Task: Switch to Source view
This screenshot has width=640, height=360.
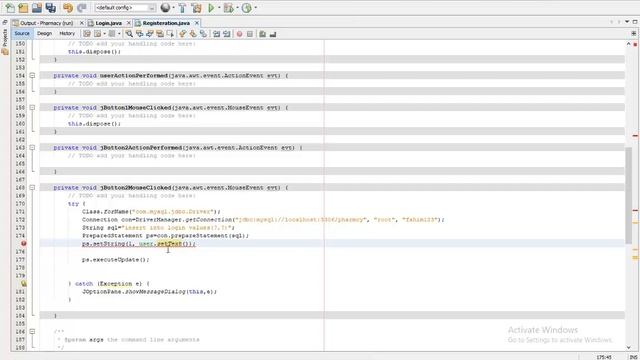Action: (x=22, y=33)
